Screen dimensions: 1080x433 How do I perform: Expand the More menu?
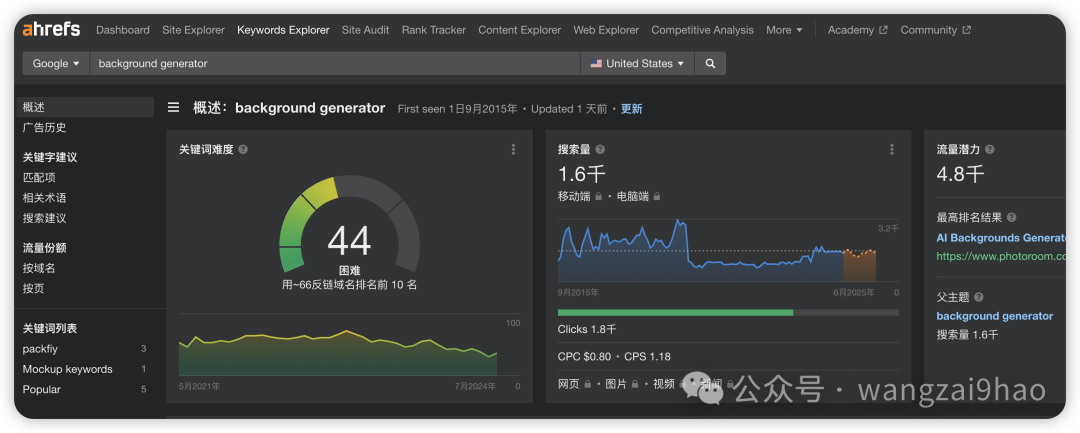click(784, 30)
